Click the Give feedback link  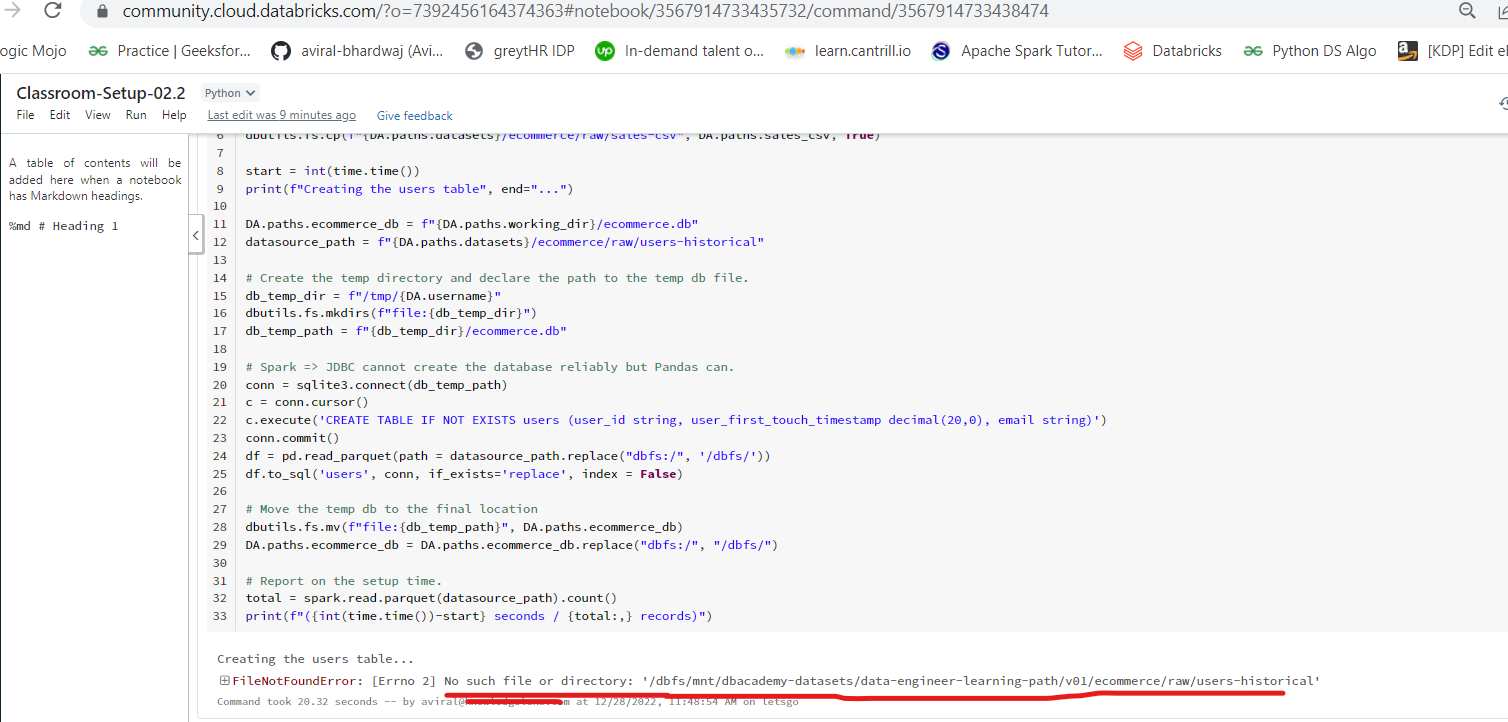tap(414, 116)
